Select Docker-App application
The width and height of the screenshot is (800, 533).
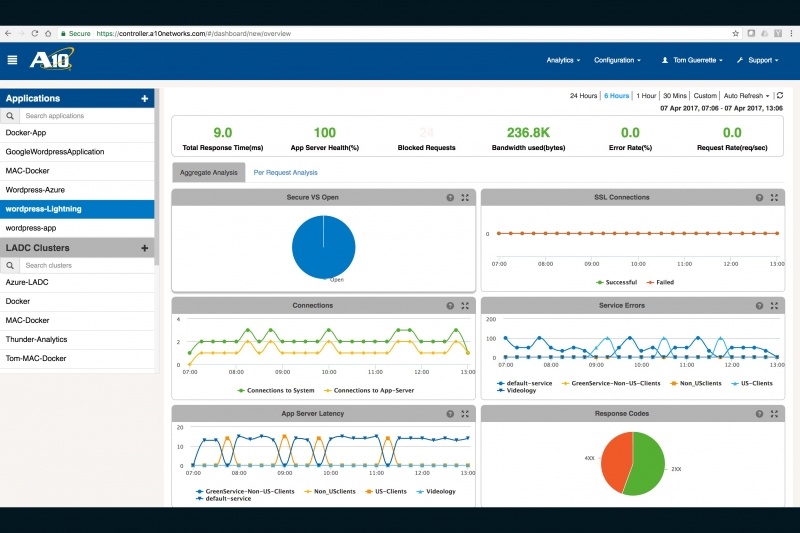click(x=77, y=133)
